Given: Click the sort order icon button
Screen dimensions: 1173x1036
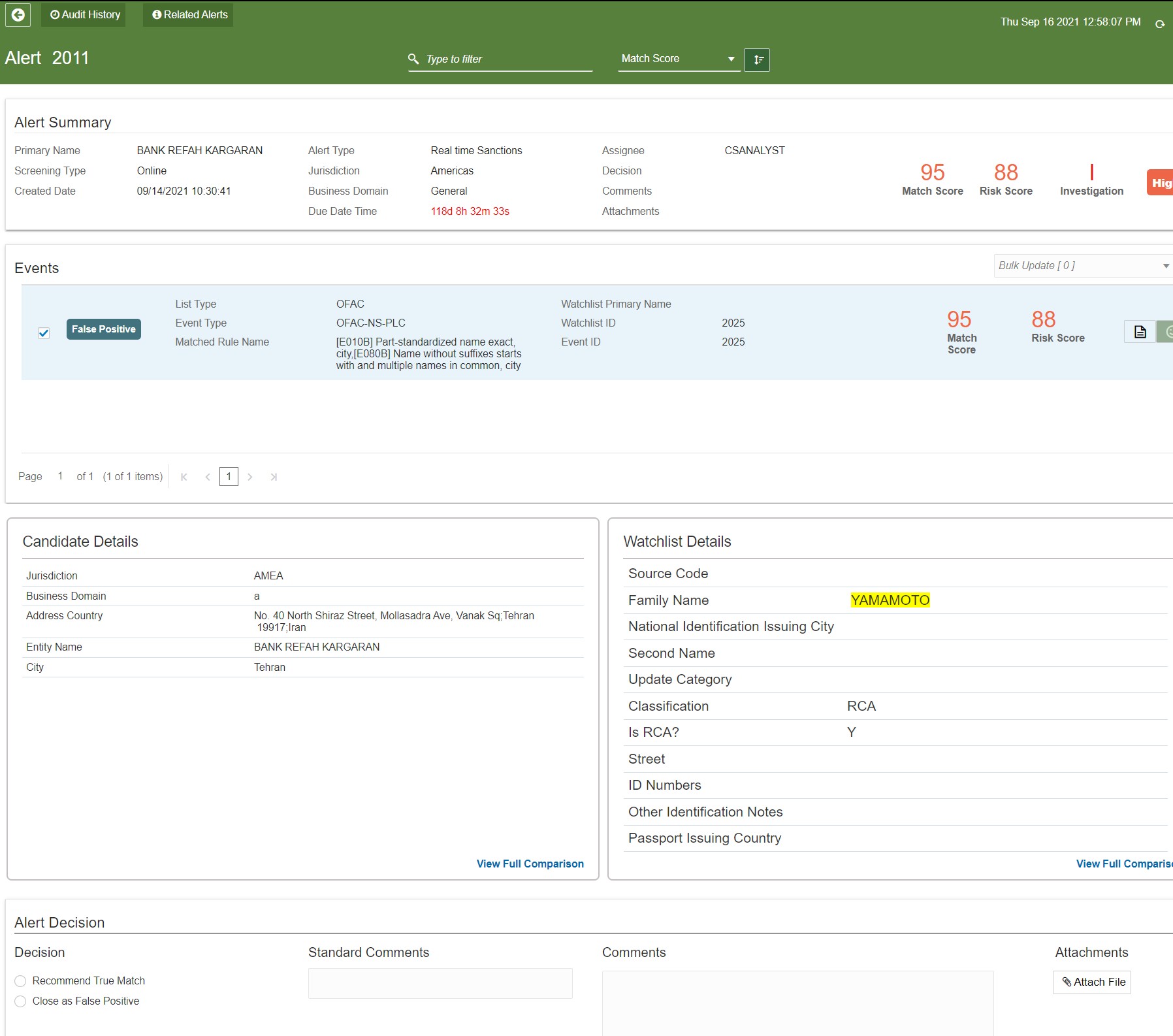Looking at the screenshot, I should point(756,59).
